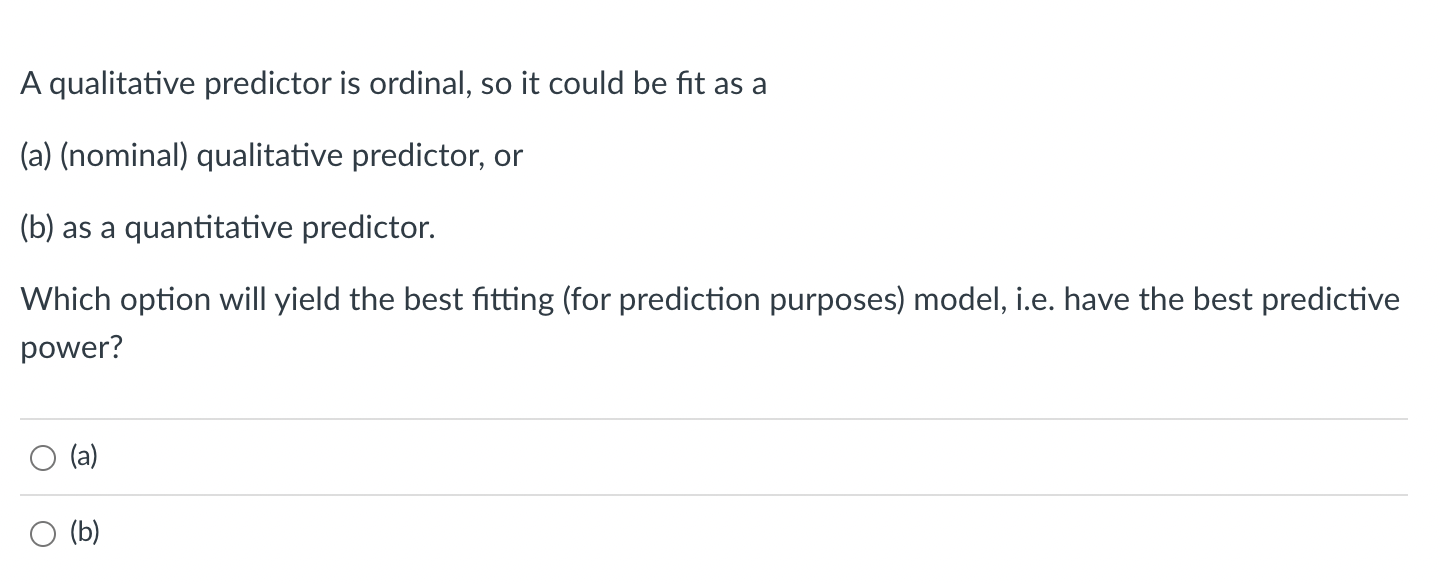
Task: Click the (b) answer label text
Action: [83, 532]
